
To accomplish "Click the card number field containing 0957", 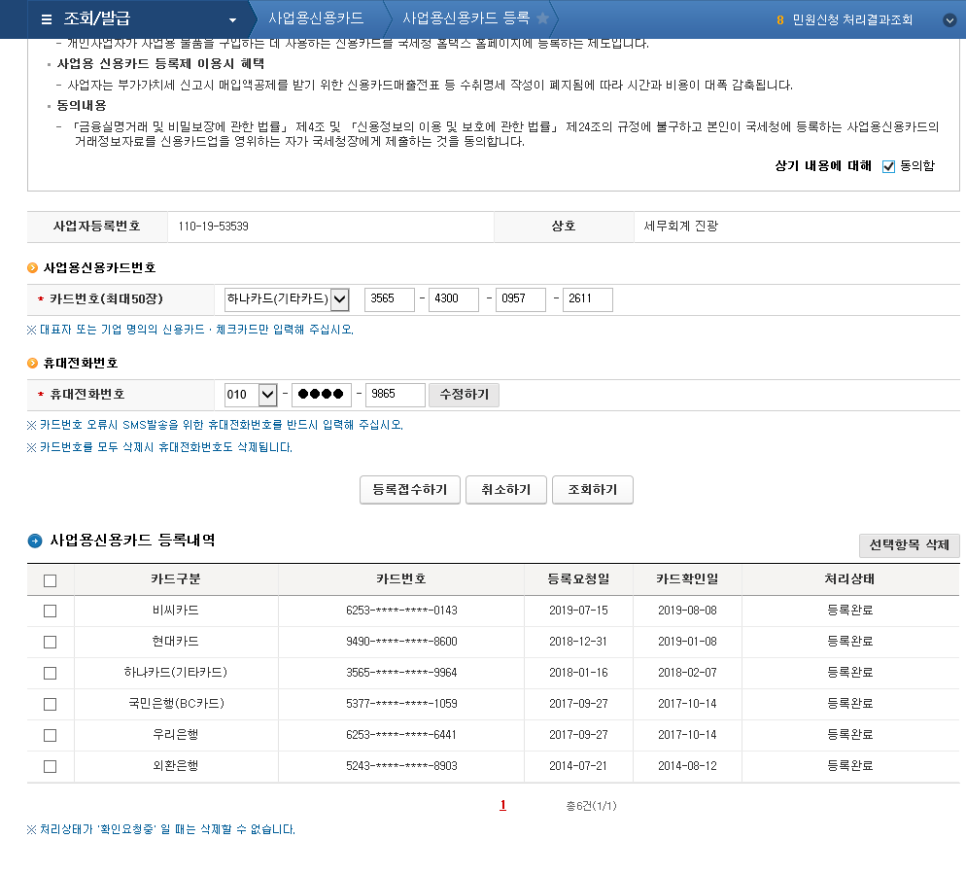I will click(521, 299).
